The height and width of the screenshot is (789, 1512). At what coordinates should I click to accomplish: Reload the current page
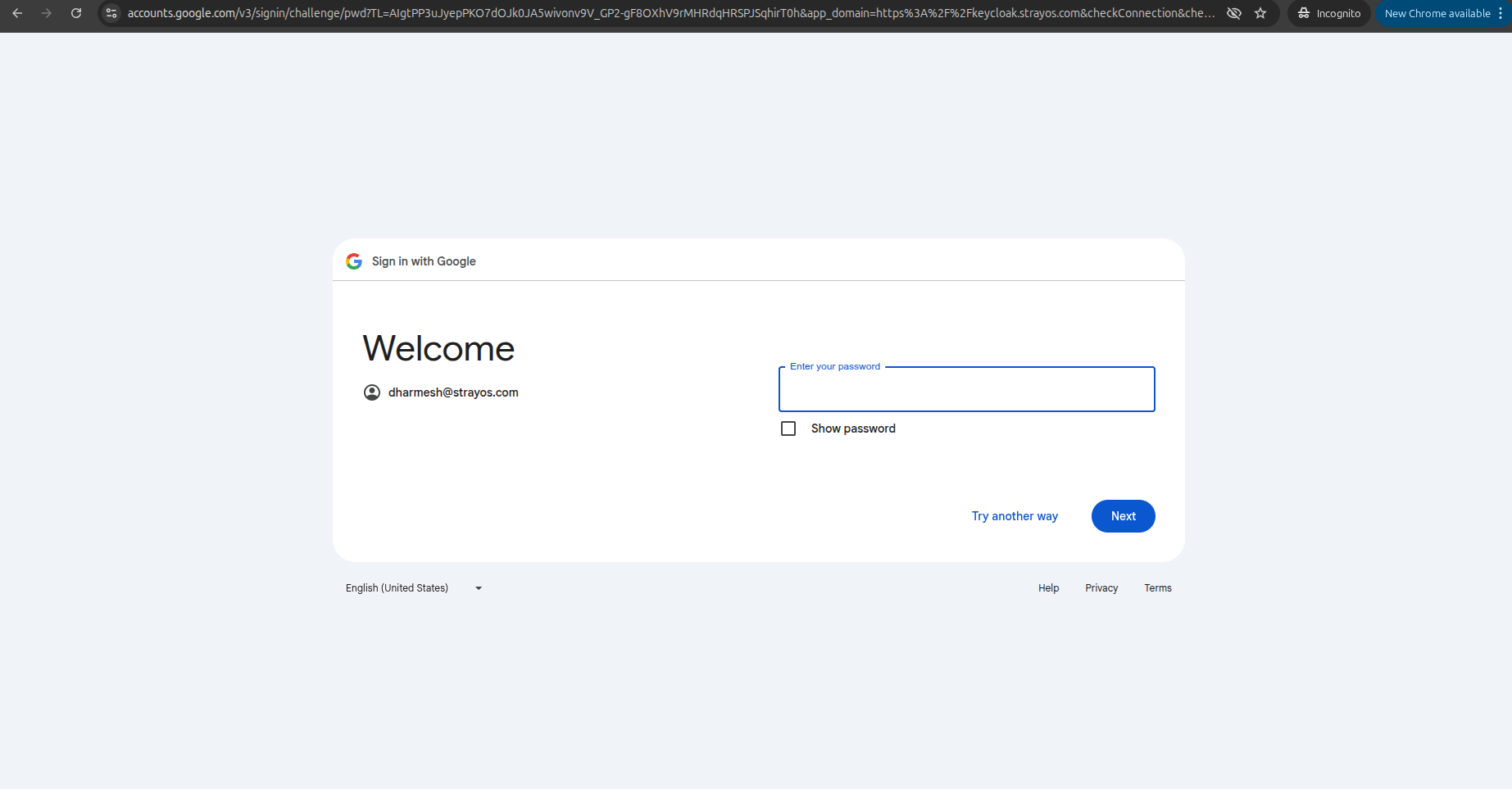tap(76, 13)
